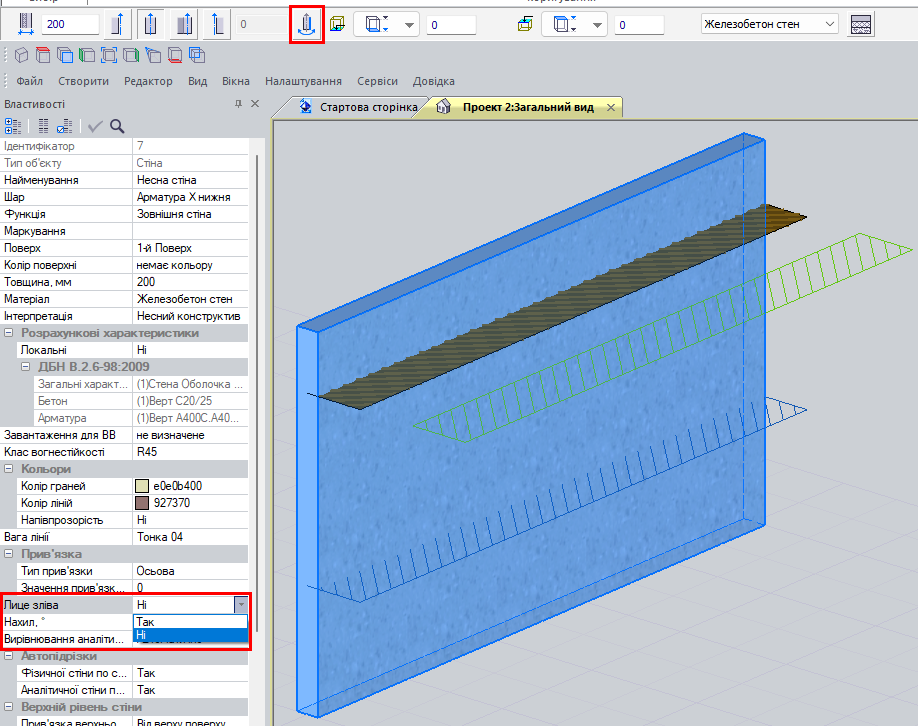Click the material hatch pattern icon

click(860, 24)
